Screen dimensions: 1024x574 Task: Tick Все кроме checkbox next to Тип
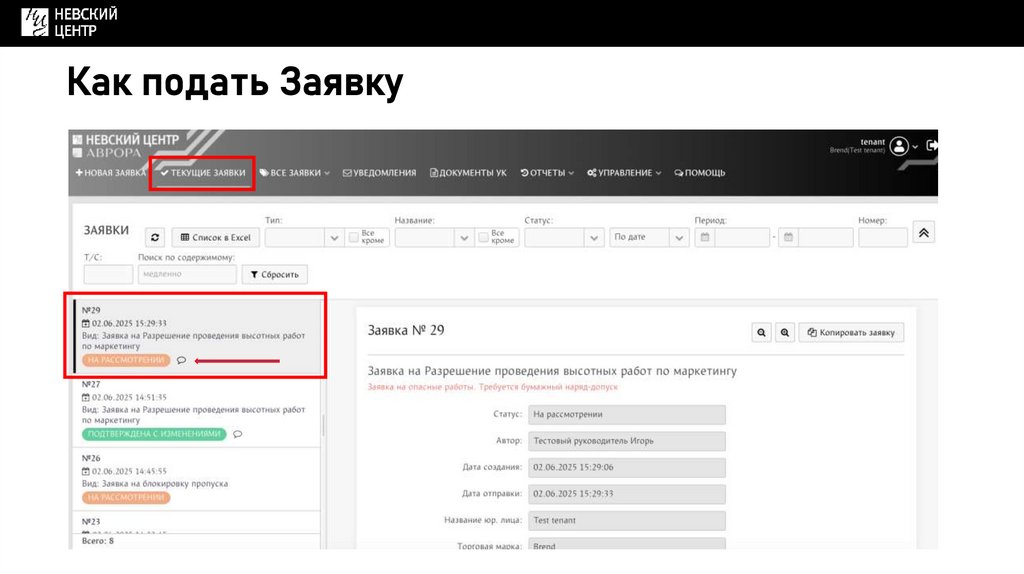pos(353,237)
